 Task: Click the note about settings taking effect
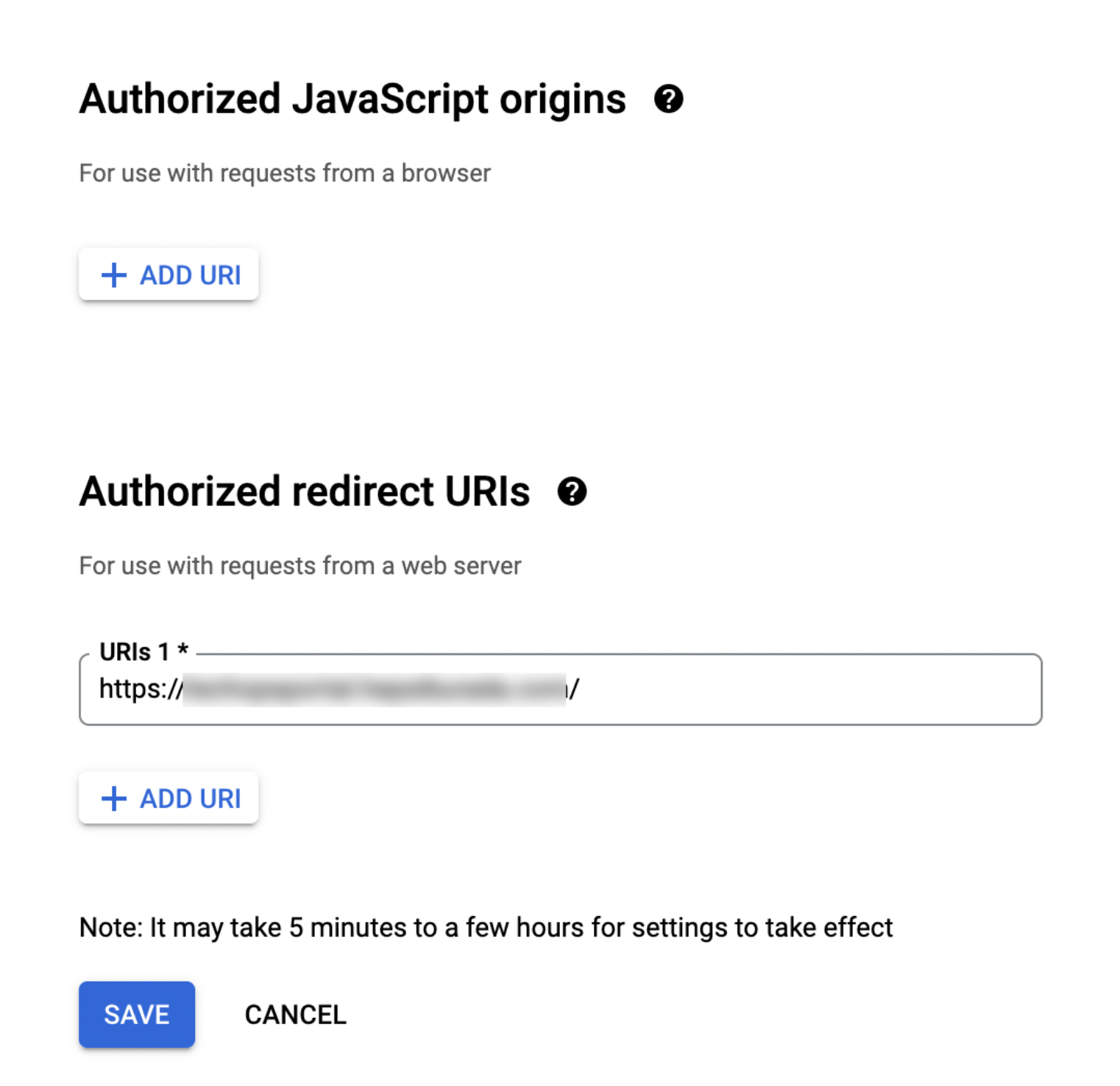[x=486, y=928]
